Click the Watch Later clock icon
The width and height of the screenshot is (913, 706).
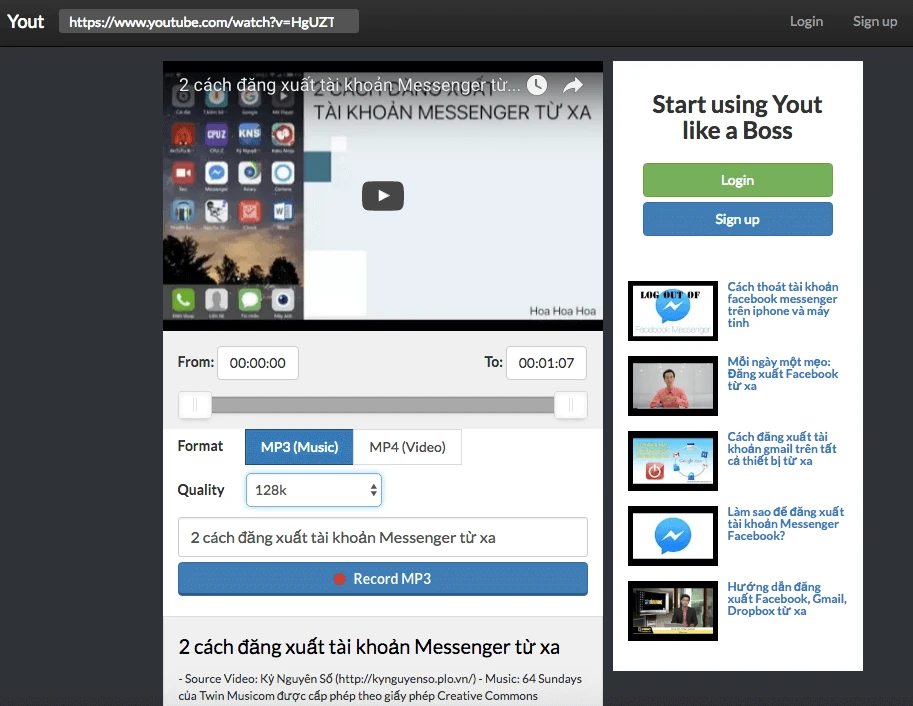tap(537, 85)
